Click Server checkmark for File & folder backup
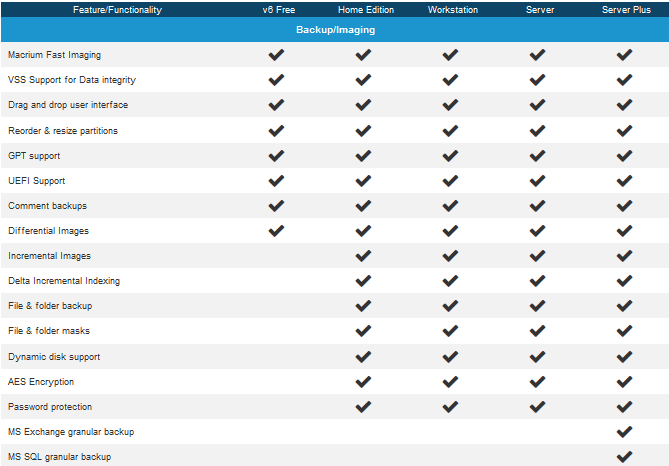This screenshot has width=669, height=466. coord(538,306)
